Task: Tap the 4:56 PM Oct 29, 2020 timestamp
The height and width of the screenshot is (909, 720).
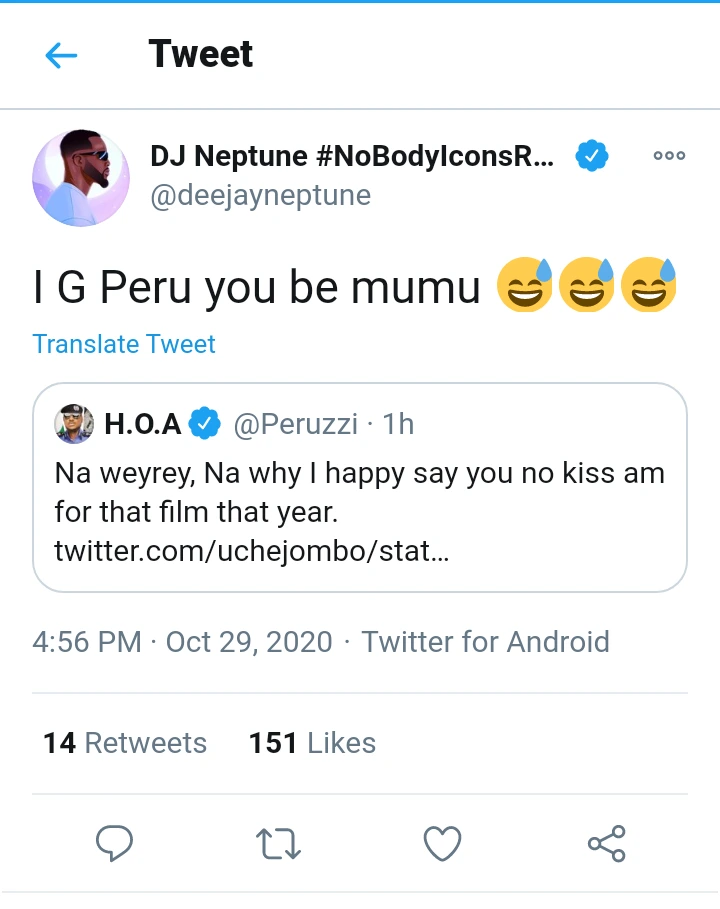Action: click(x=182, y=641)
